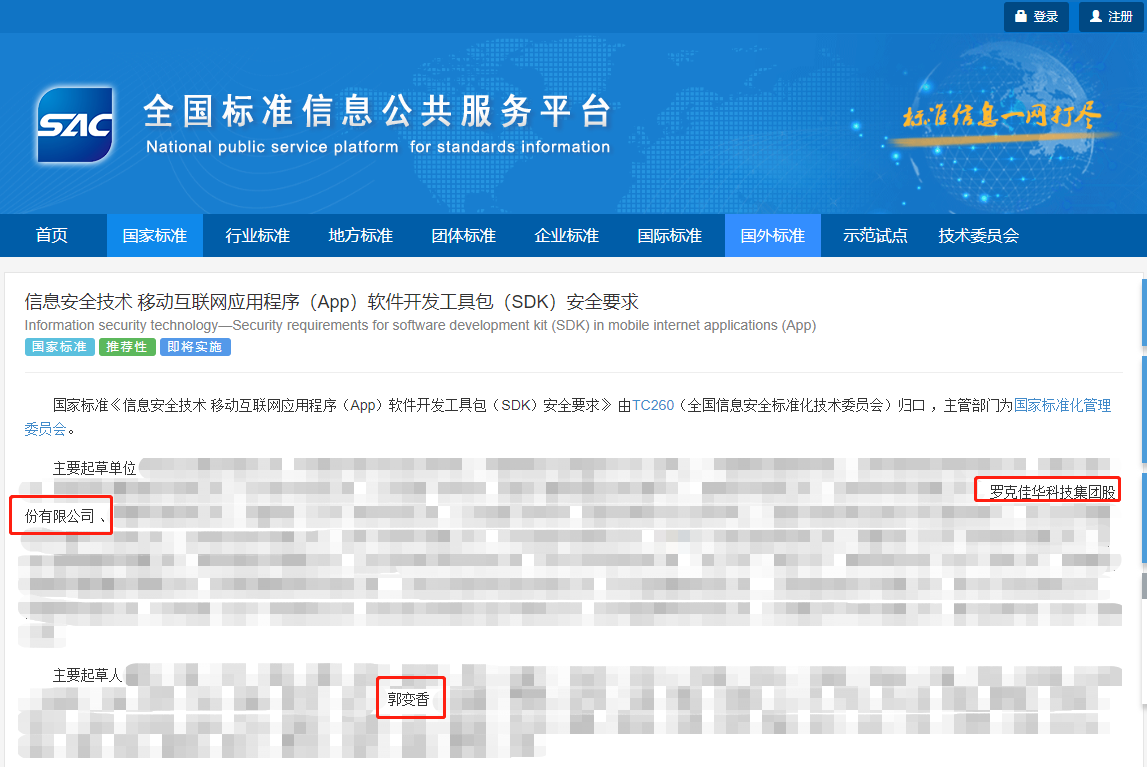Viewport: 1147px width, 767px height.
Task: Click the 注册 button
Action: (1109, 16)
